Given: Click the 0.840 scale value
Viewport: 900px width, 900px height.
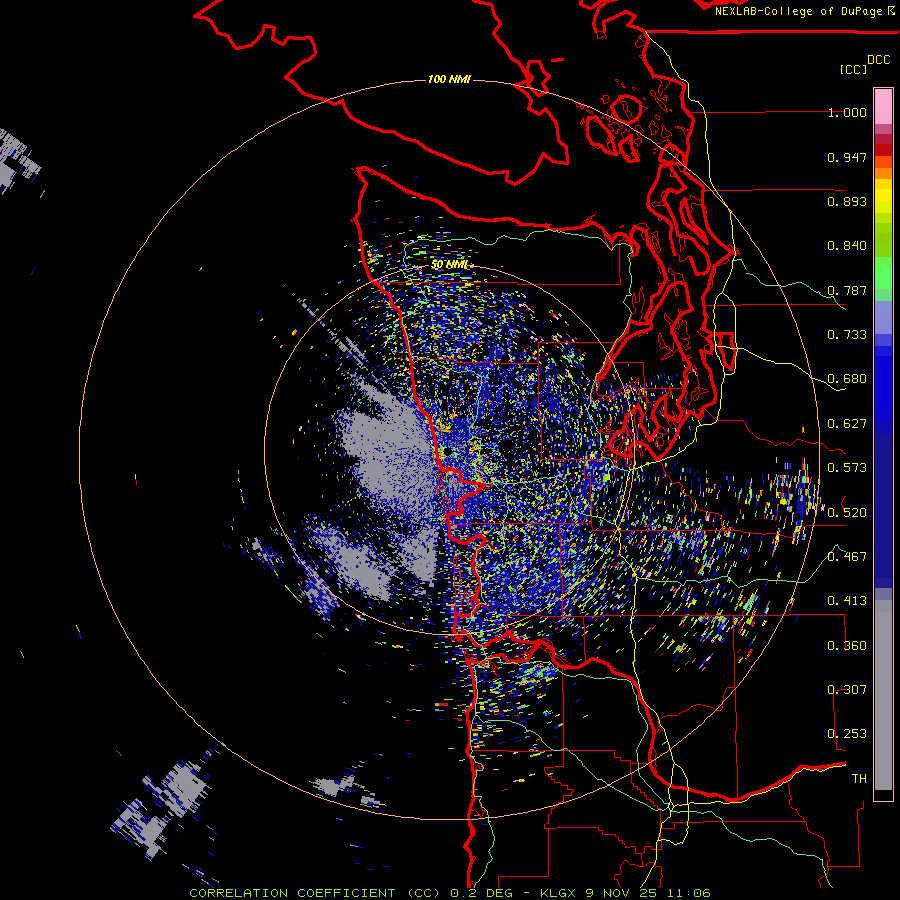Looking at the screenshot, I should (847, 246).
